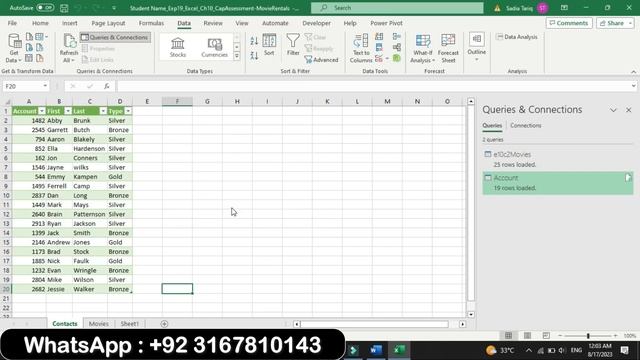This screenshot has height=360, width=640.
Task: Open Data Analysis tool
Action: 517,37
